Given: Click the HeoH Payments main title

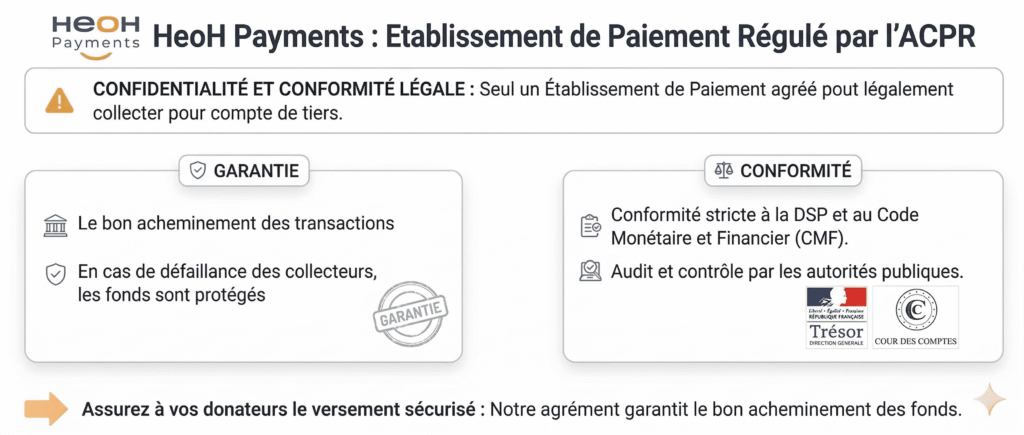Looking at the screenshot, I should pyautogui.click(x=563, y=38).
